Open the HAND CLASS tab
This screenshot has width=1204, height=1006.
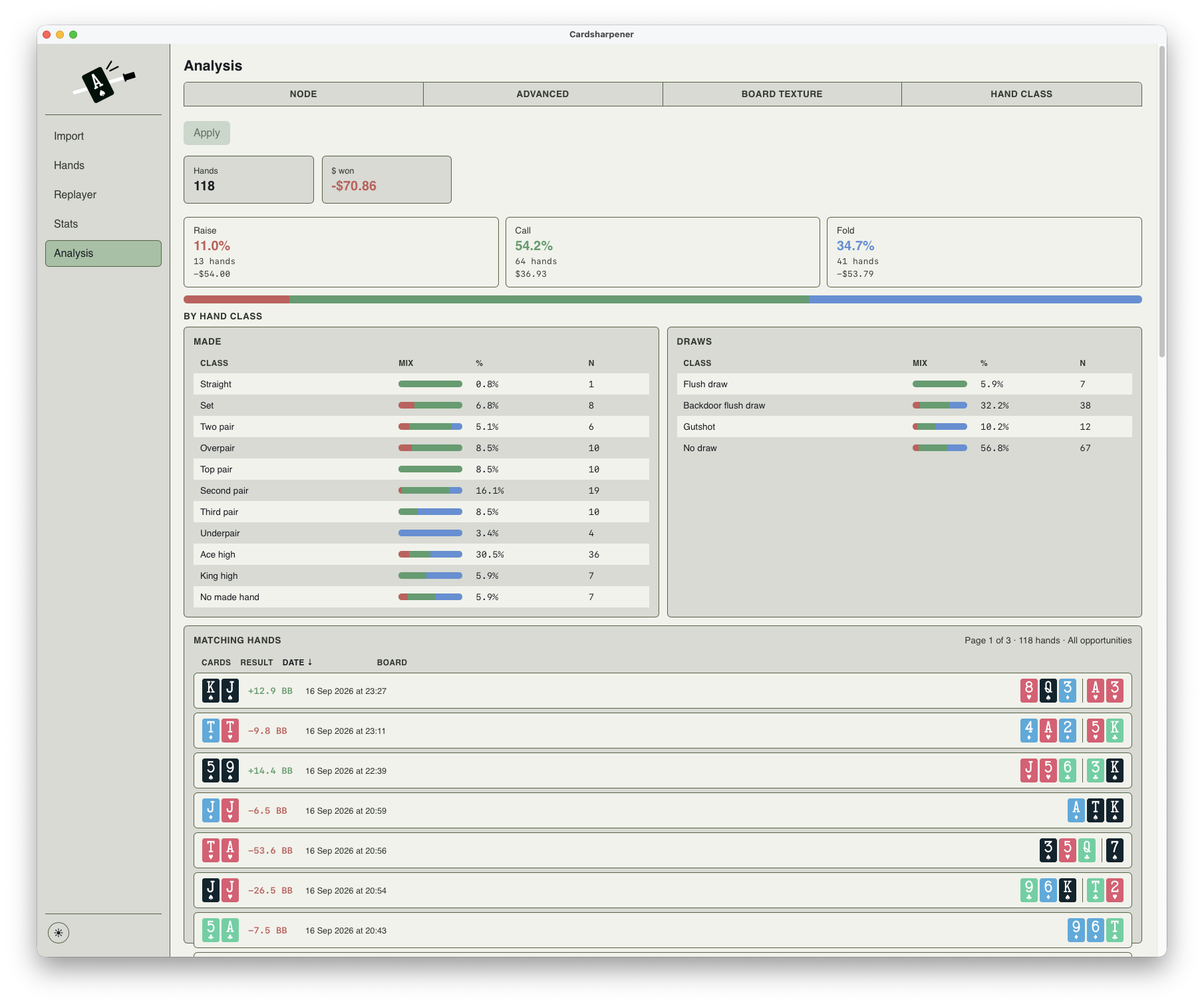coord(1022,94)
